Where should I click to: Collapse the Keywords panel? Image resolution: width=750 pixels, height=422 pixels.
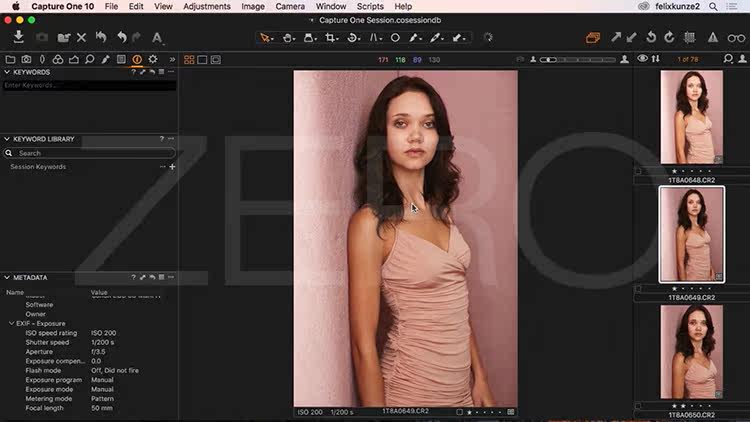tap(7, 72)
